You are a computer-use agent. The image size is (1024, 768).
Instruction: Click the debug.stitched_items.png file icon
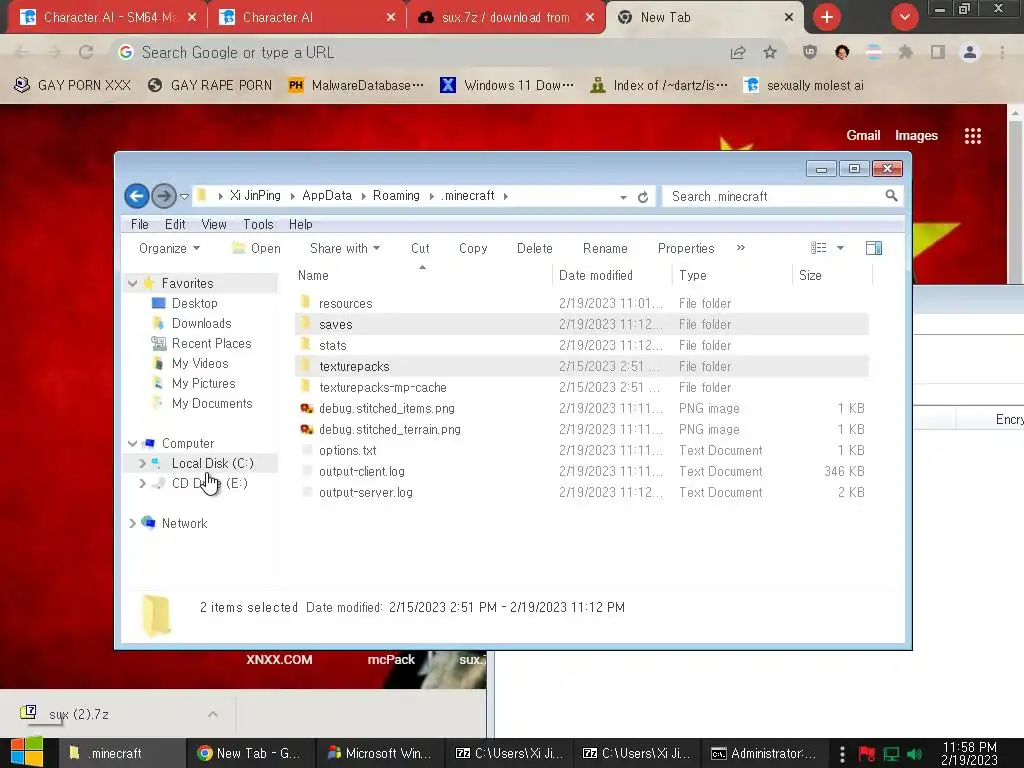[306, 408]
